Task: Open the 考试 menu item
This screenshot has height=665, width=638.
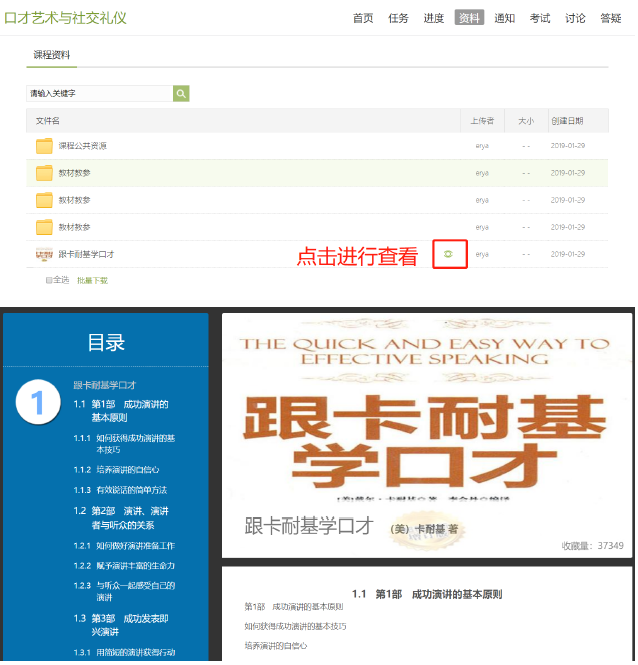Action: (x=540, y=18)
